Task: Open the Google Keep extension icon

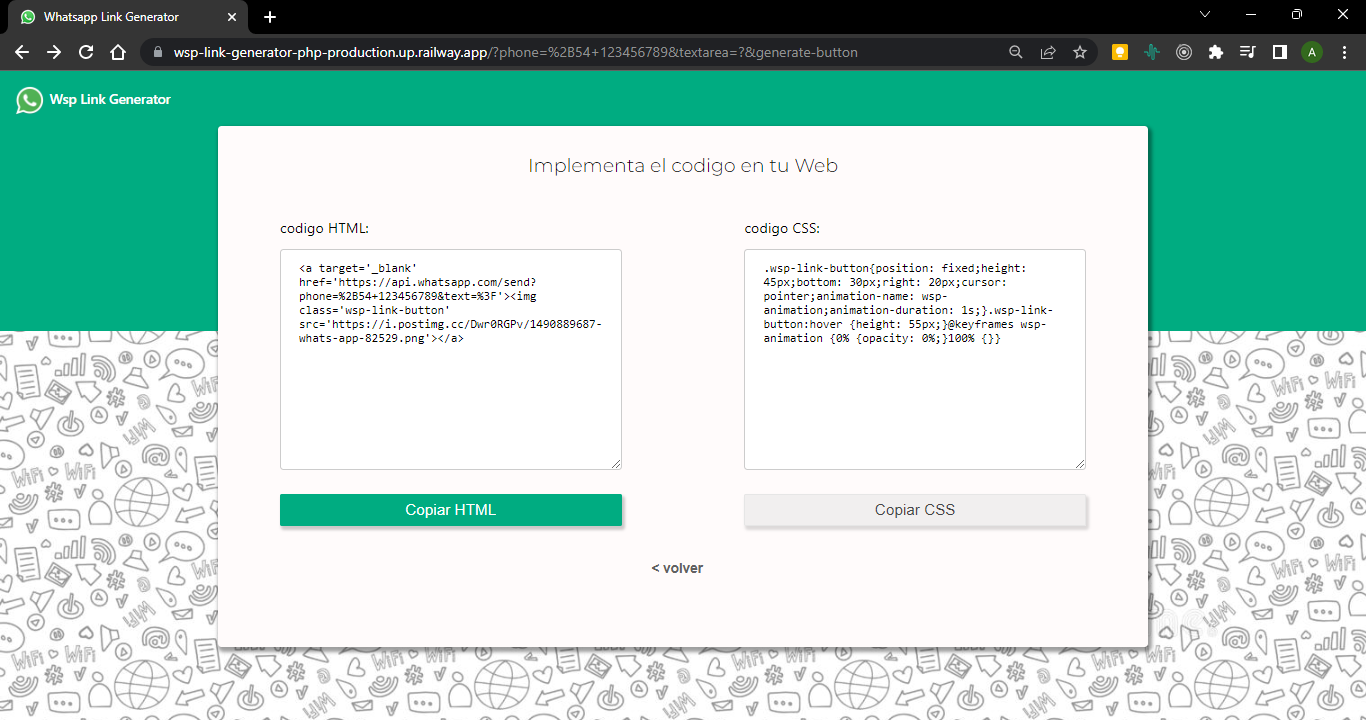Action: pos(1120,51)
